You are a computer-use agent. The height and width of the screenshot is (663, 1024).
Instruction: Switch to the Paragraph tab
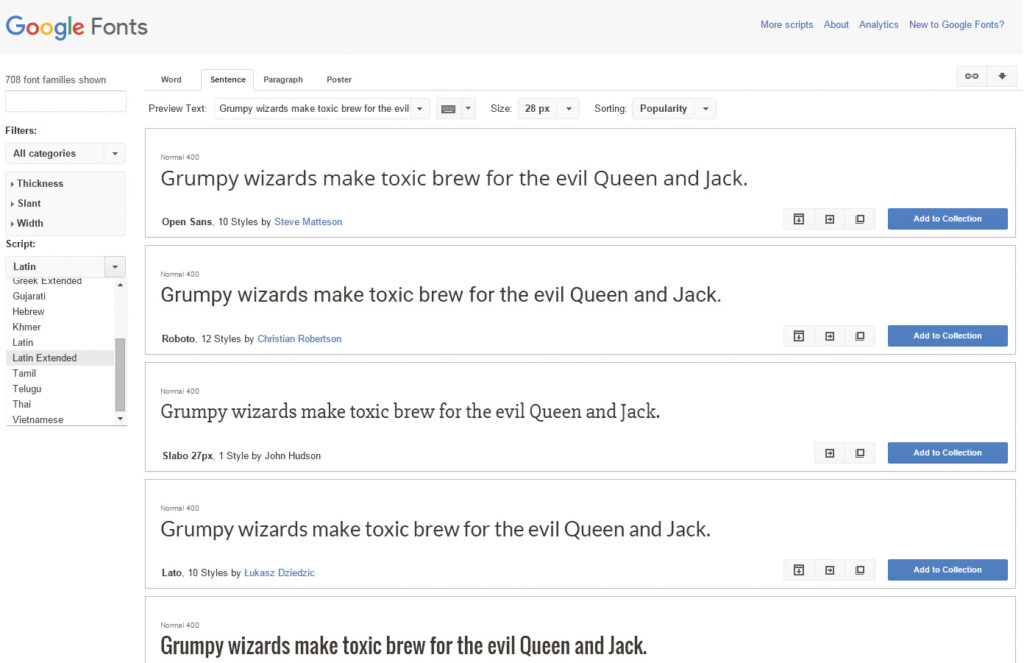[x=283, y=80]
